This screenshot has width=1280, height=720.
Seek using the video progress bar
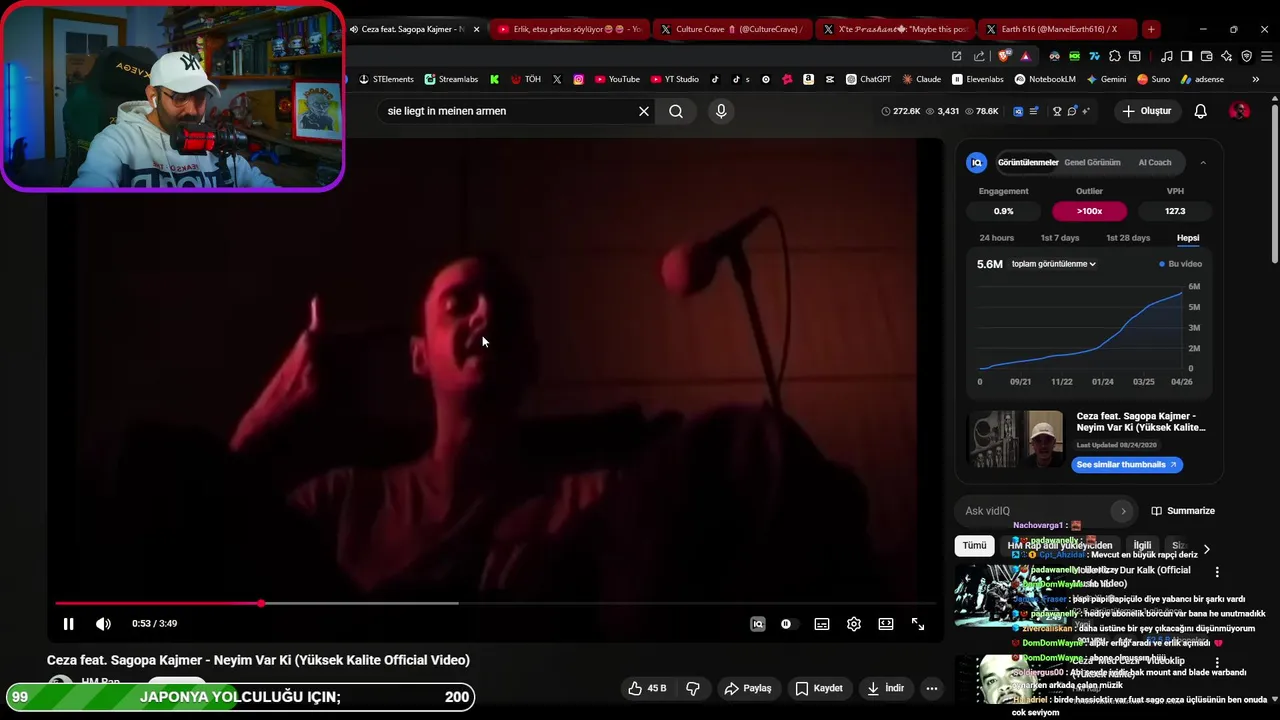(x=495, y=603)
